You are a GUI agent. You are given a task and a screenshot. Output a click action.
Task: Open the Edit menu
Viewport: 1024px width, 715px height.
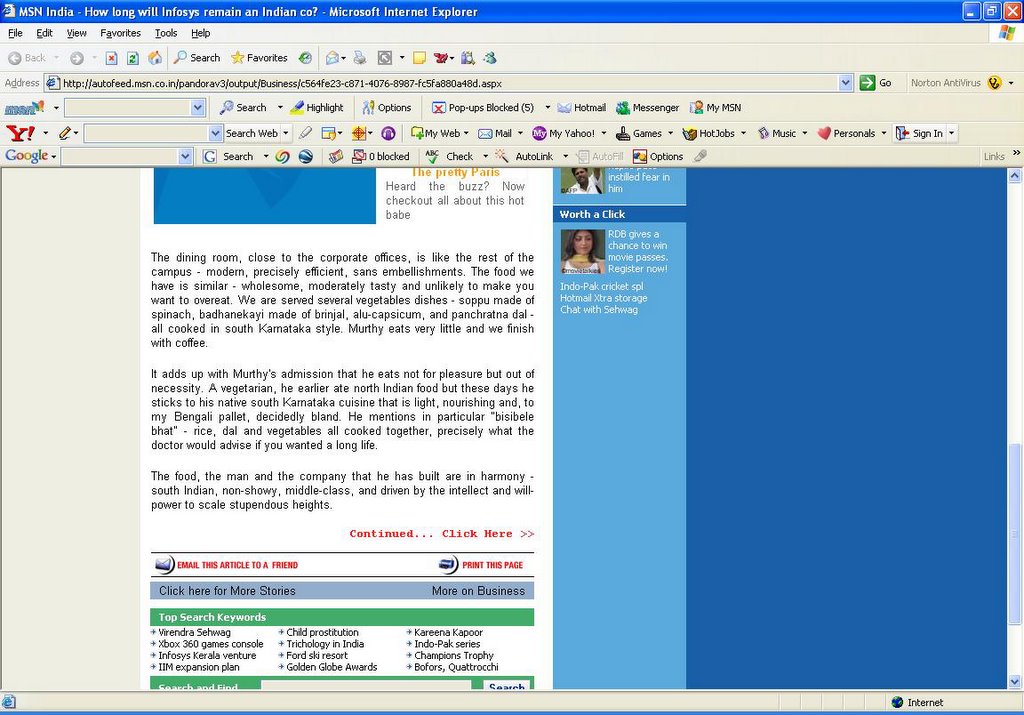tap(44, 33)
